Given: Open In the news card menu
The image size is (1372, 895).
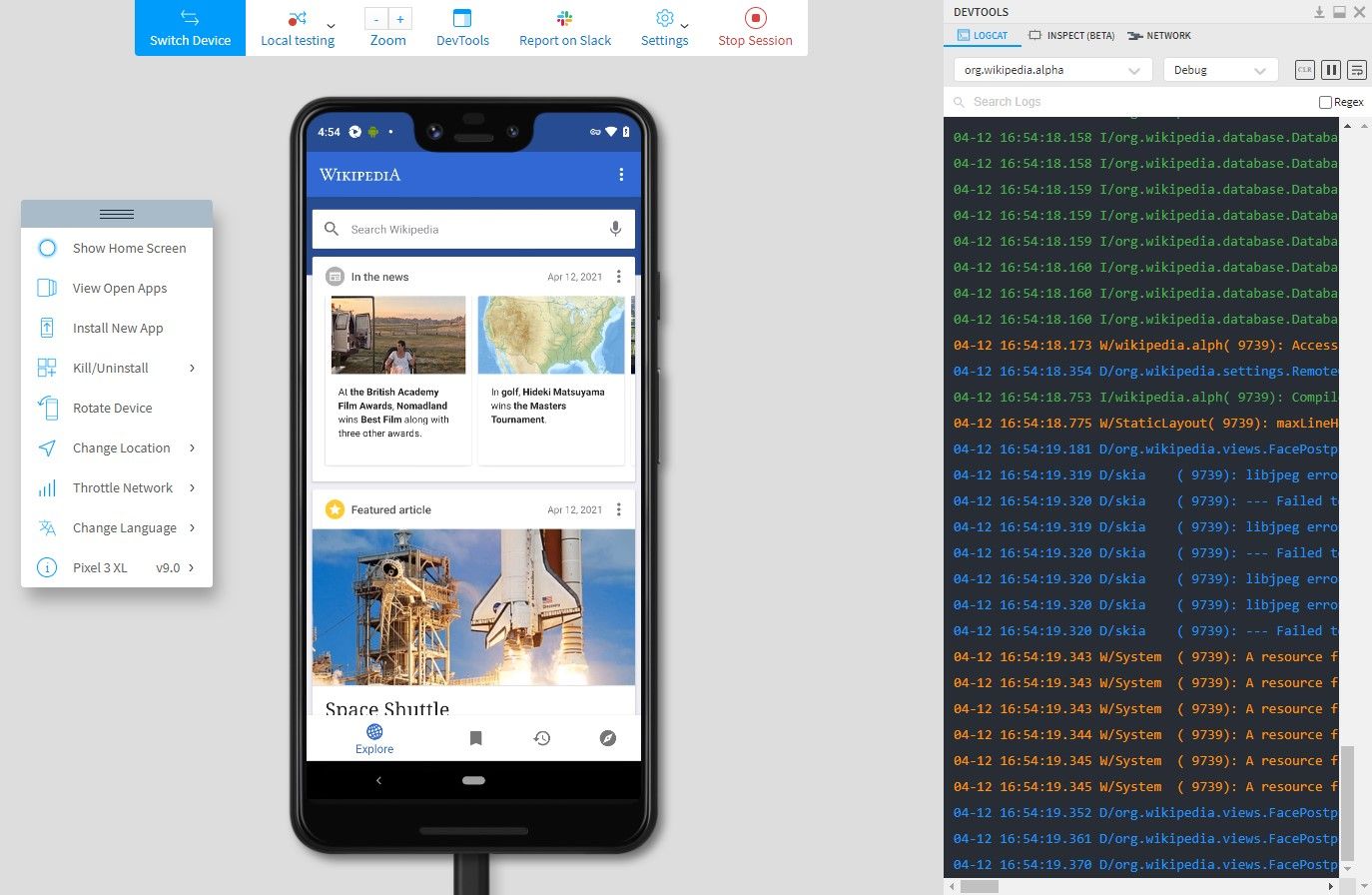Looking at the screenshot, I should coord(618,277).
